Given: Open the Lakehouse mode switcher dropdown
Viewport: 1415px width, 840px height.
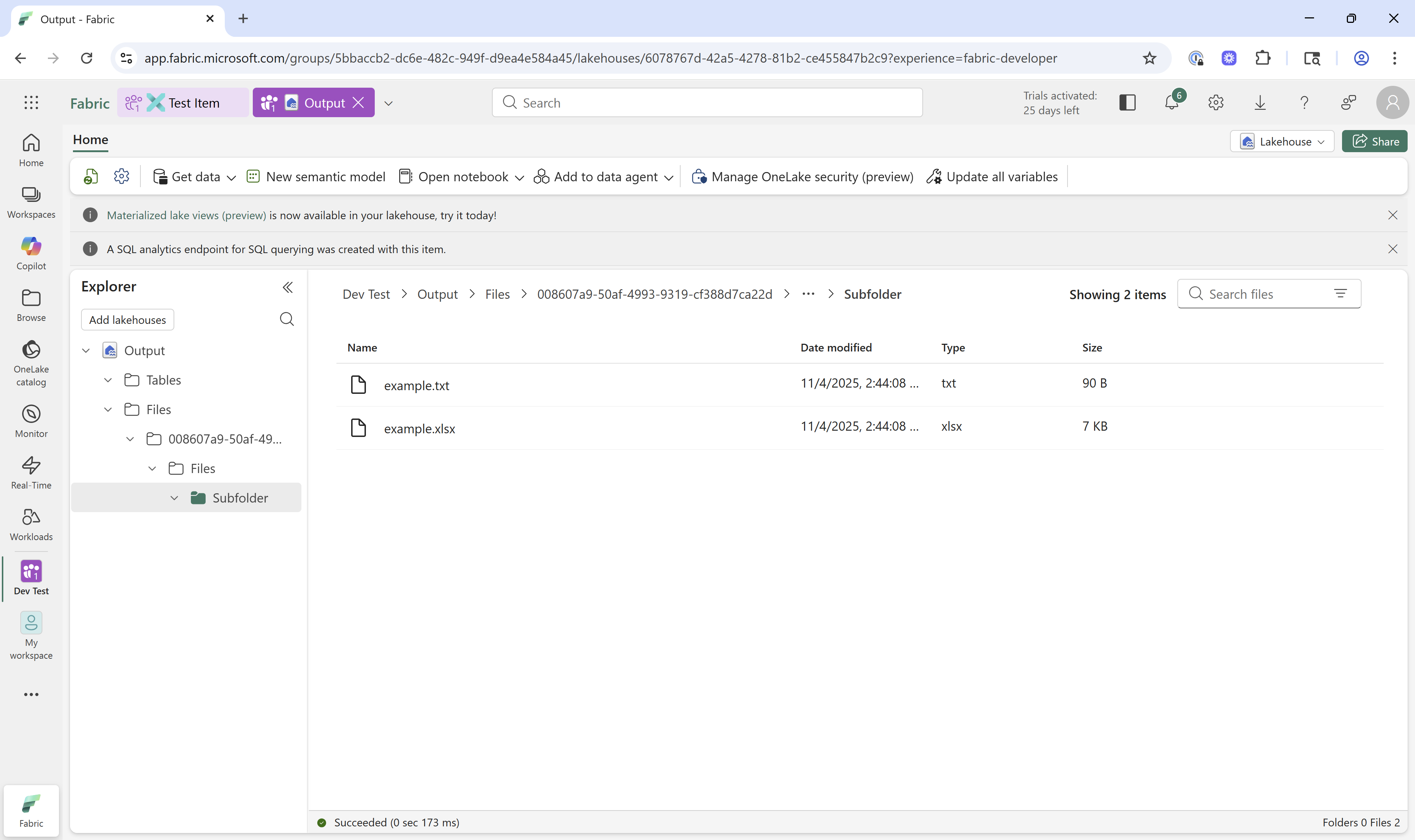Looking at the screenshot, I should [1282, 141].
